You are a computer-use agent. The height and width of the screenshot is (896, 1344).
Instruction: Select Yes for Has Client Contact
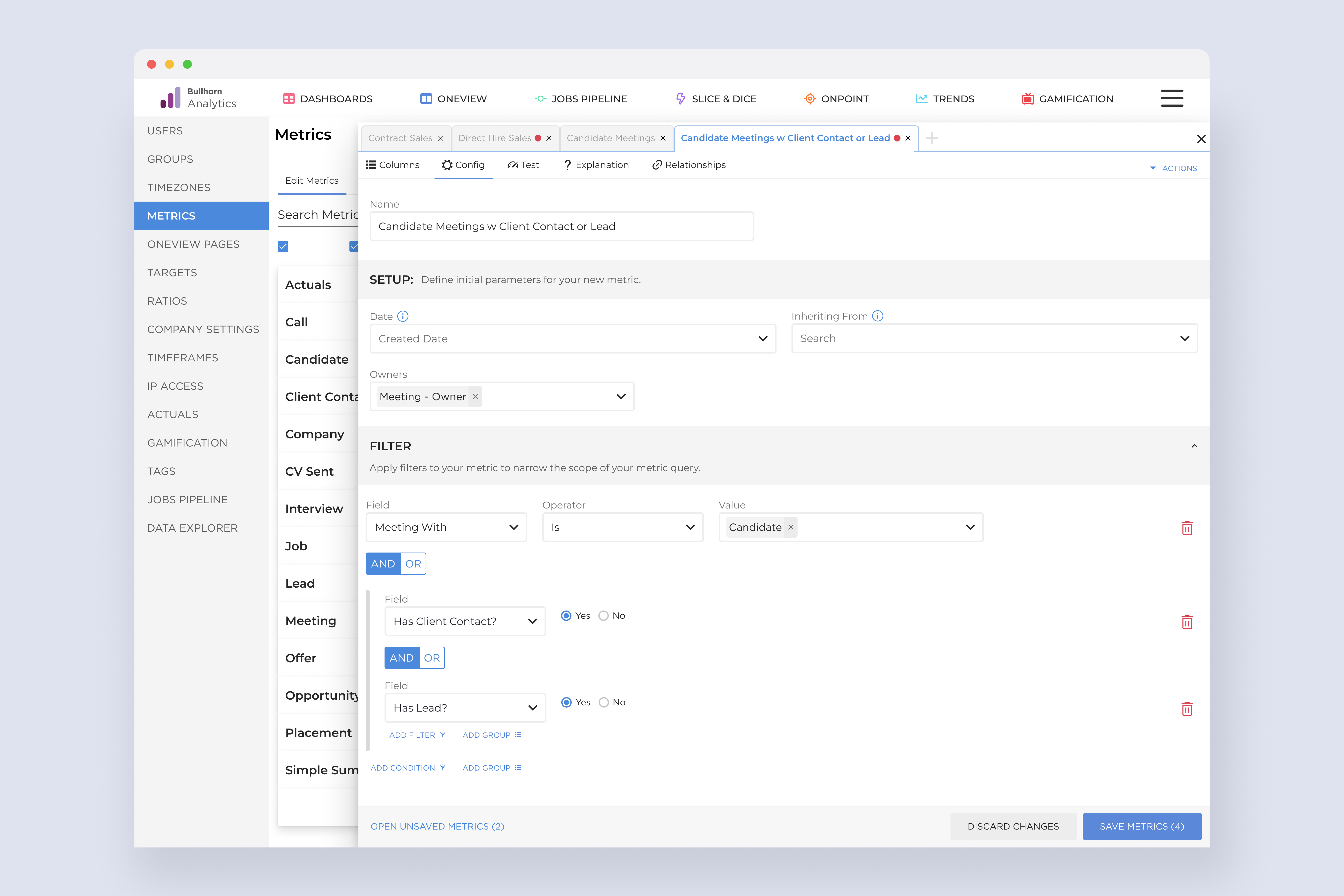pos(566,616)
